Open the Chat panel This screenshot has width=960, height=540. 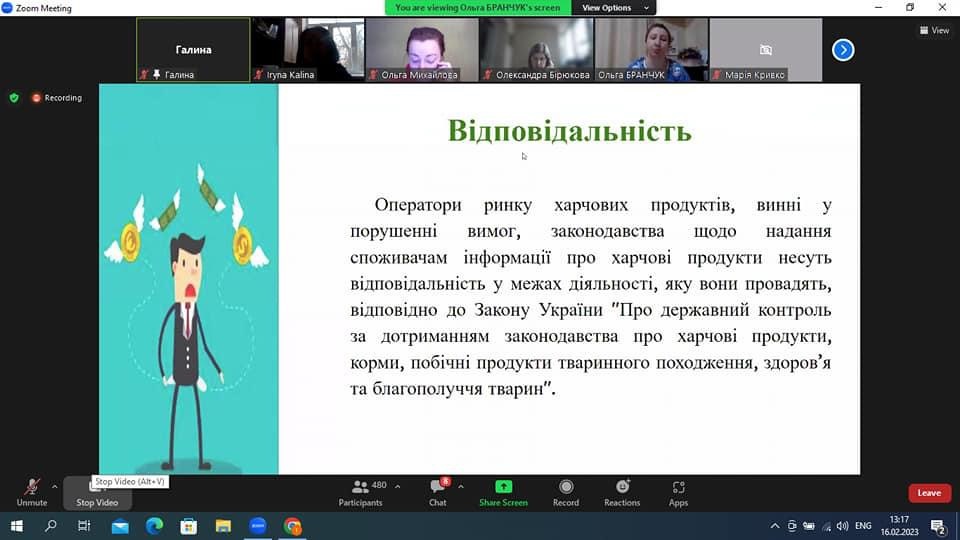[437, 492]
